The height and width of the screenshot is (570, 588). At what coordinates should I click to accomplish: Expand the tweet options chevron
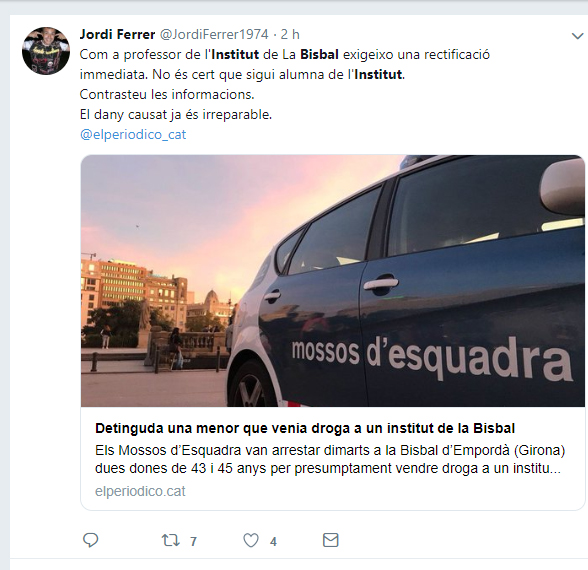tap(577, 36)
